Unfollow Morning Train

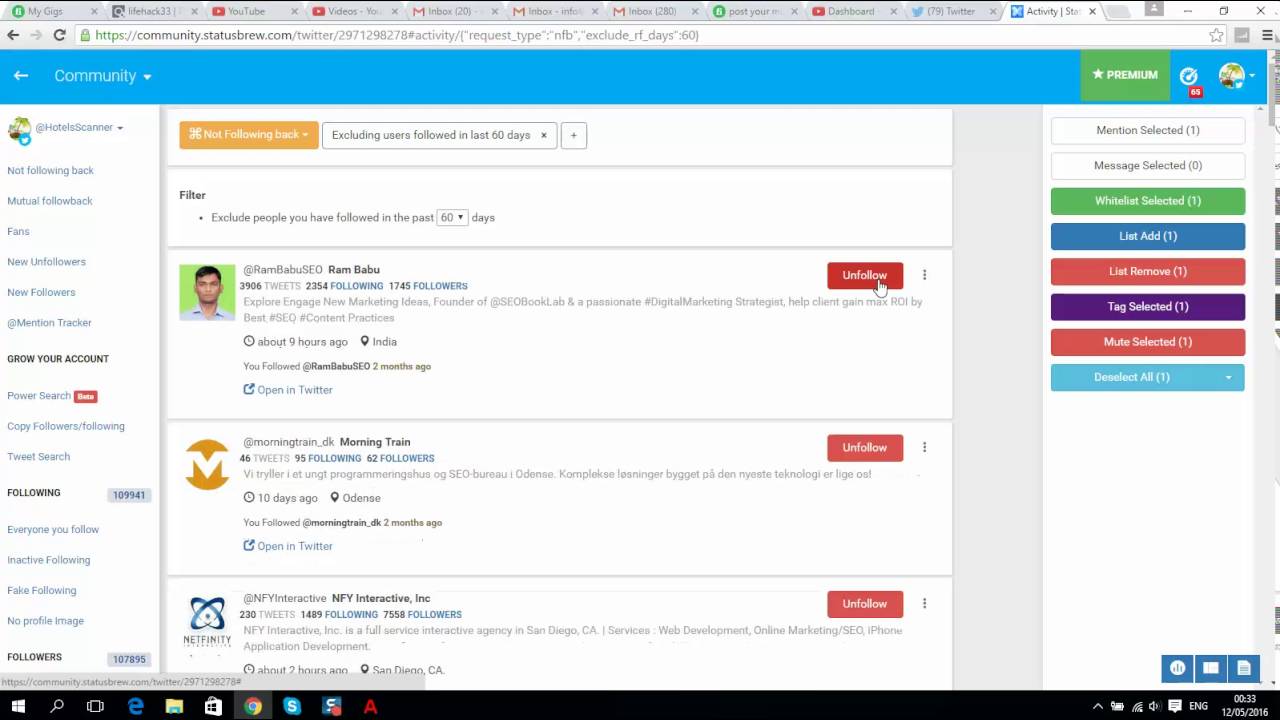865,448
